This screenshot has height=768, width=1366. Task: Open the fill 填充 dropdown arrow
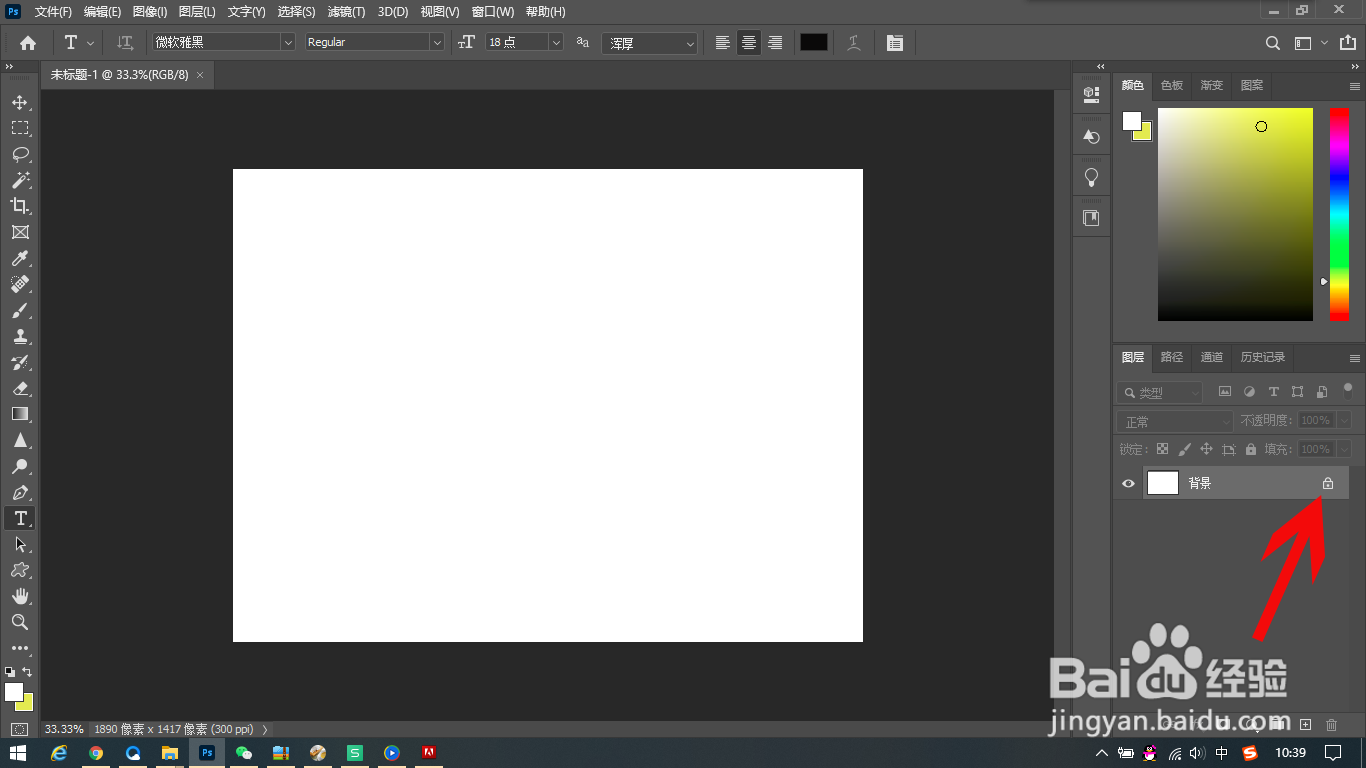tap(1344, 449)
